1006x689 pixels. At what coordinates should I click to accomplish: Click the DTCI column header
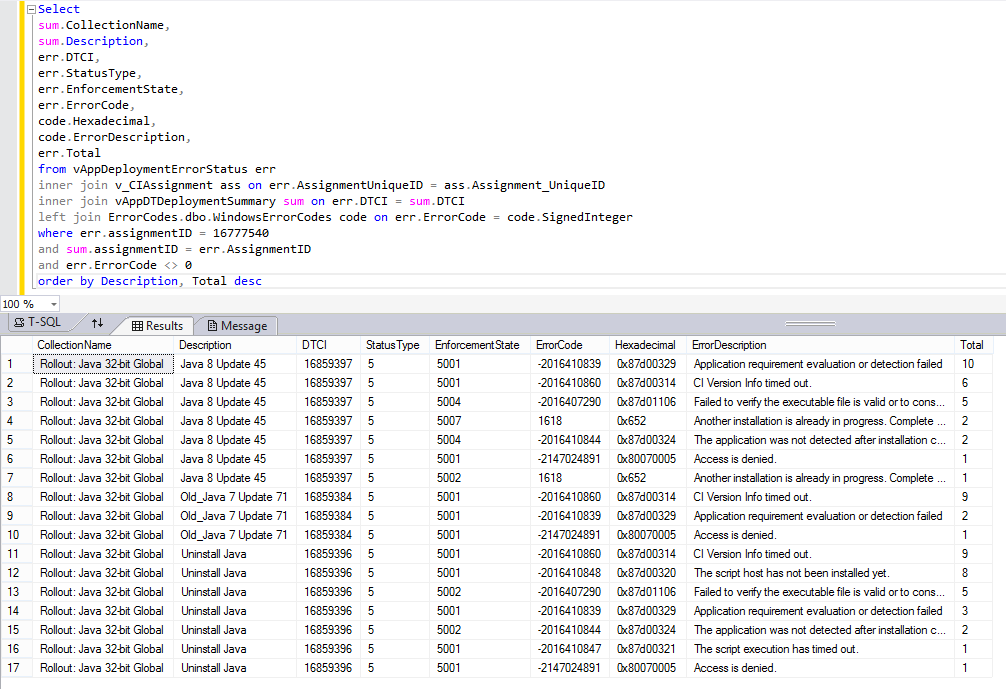click(315, 345)
